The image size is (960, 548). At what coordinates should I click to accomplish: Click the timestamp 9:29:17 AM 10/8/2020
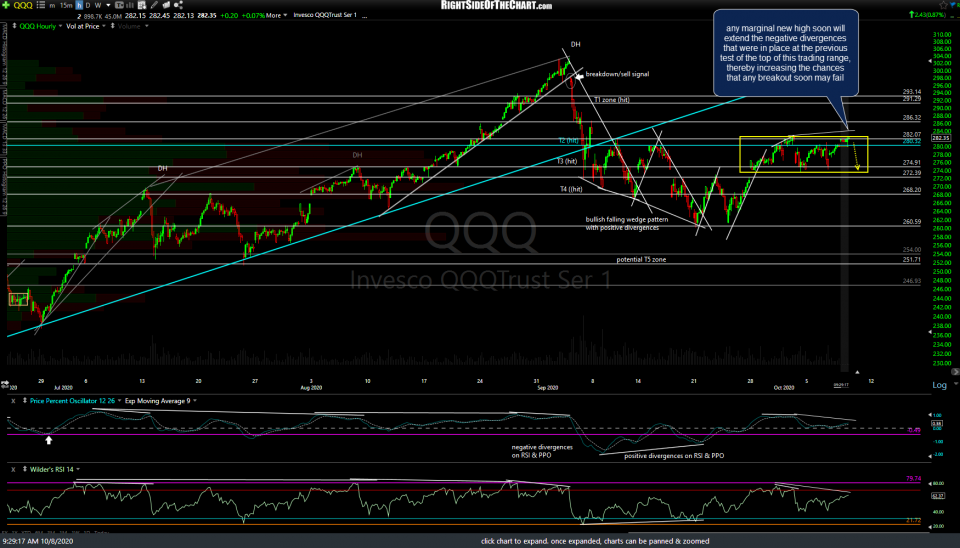(38, 541)
